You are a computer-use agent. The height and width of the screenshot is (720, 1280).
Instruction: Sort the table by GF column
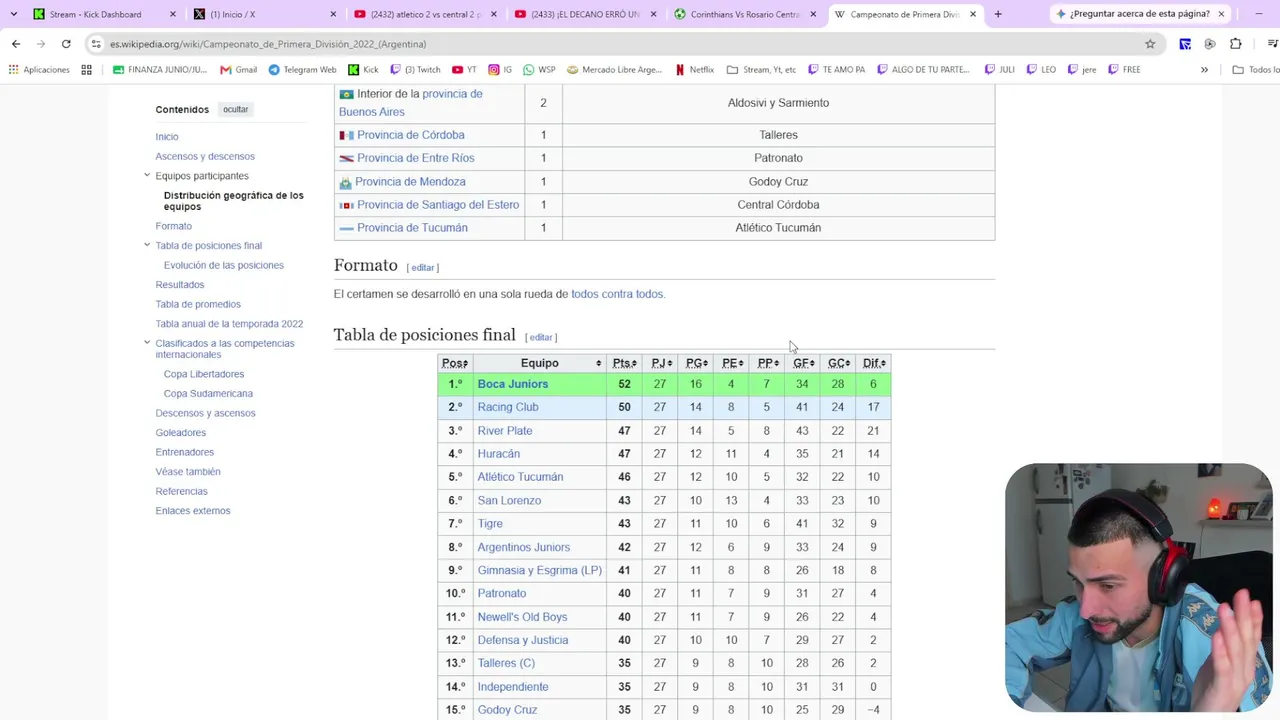coord(803,363)
